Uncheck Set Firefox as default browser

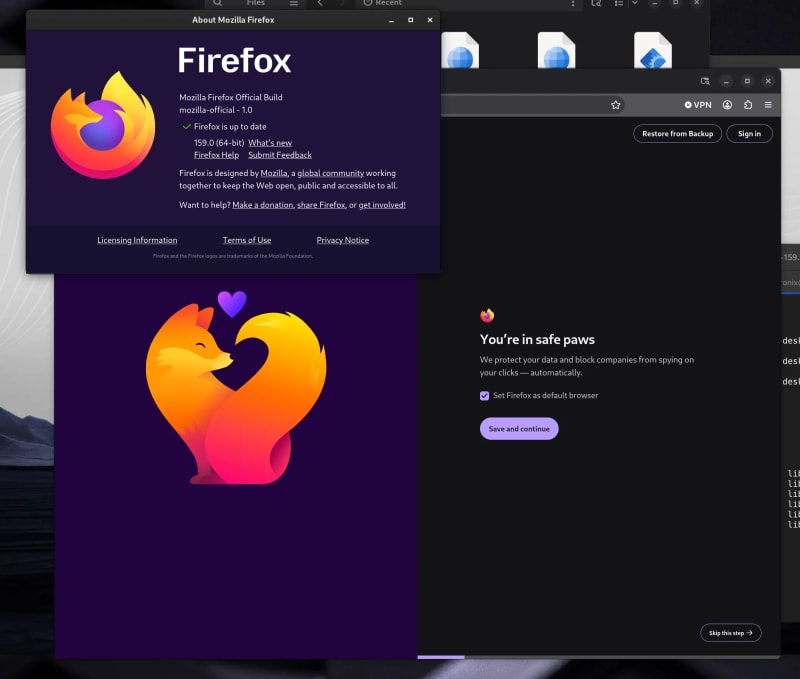tap(484, 396)
